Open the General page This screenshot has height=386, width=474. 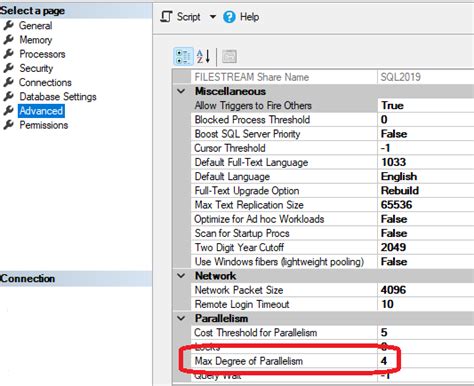35,26
